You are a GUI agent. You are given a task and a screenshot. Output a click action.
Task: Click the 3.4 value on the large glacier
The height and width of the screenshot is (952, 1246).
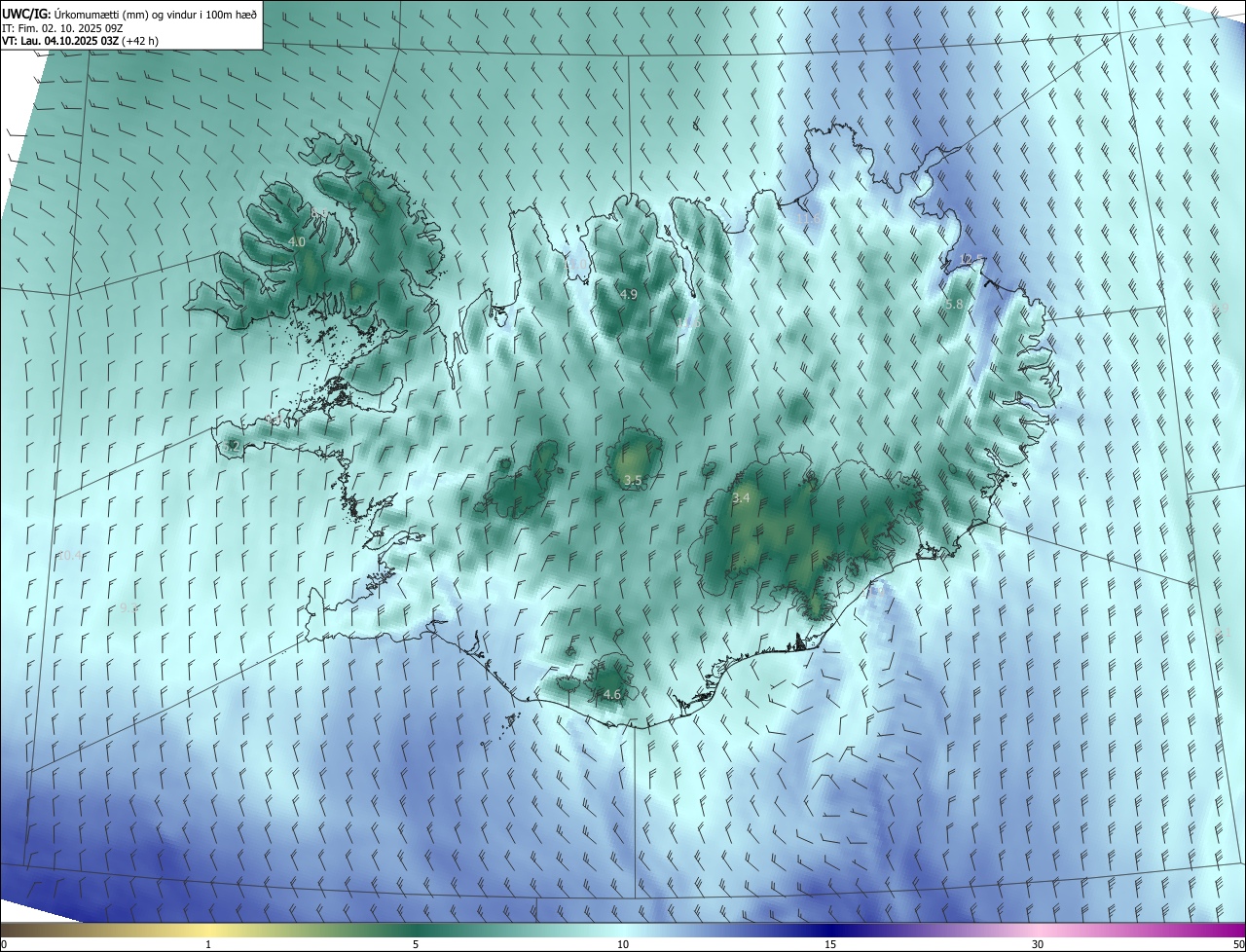(741, 498)
